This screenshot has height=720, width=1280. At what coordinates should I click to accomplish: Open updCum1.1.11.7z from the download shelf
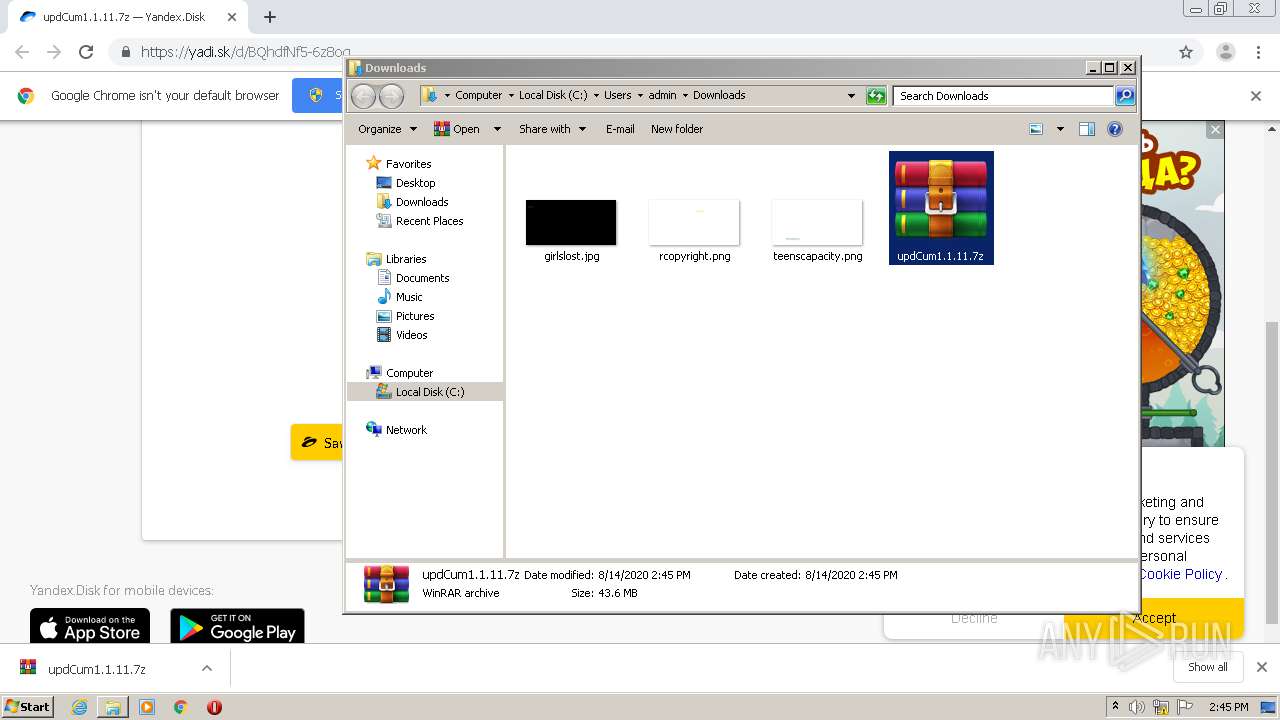(x=97, y=669)
